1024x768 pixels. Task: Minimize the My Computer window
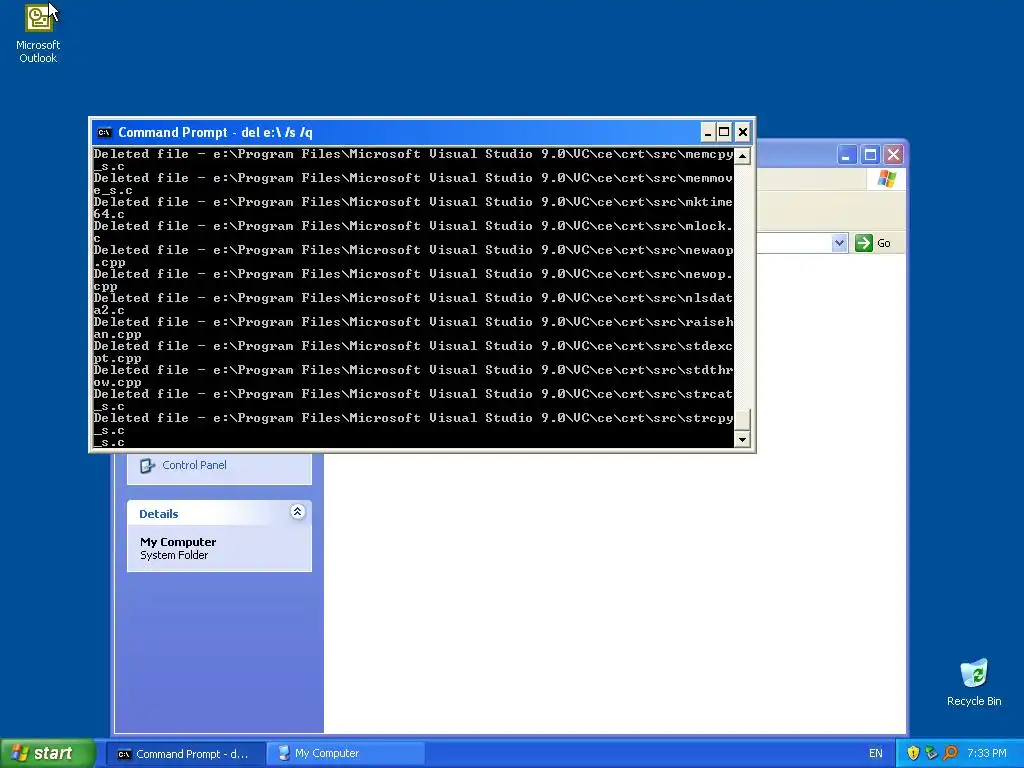click(x=846, y=155)
